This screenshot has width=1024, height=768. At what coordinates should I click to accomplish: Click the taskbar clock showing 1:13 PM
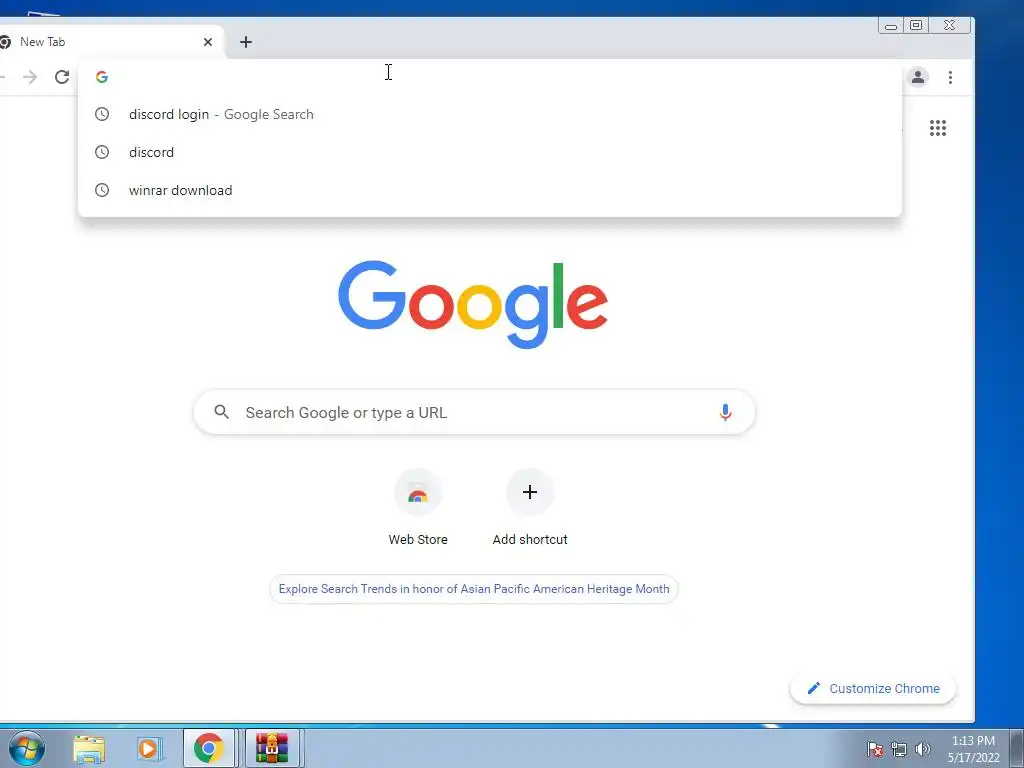tap(973, 749)
